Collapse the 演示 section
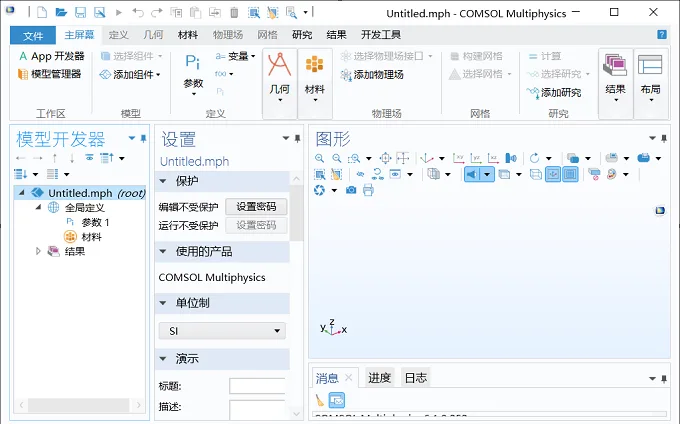Image resolution: width=680 pixels, height=424 pixels. click(163, 359)
